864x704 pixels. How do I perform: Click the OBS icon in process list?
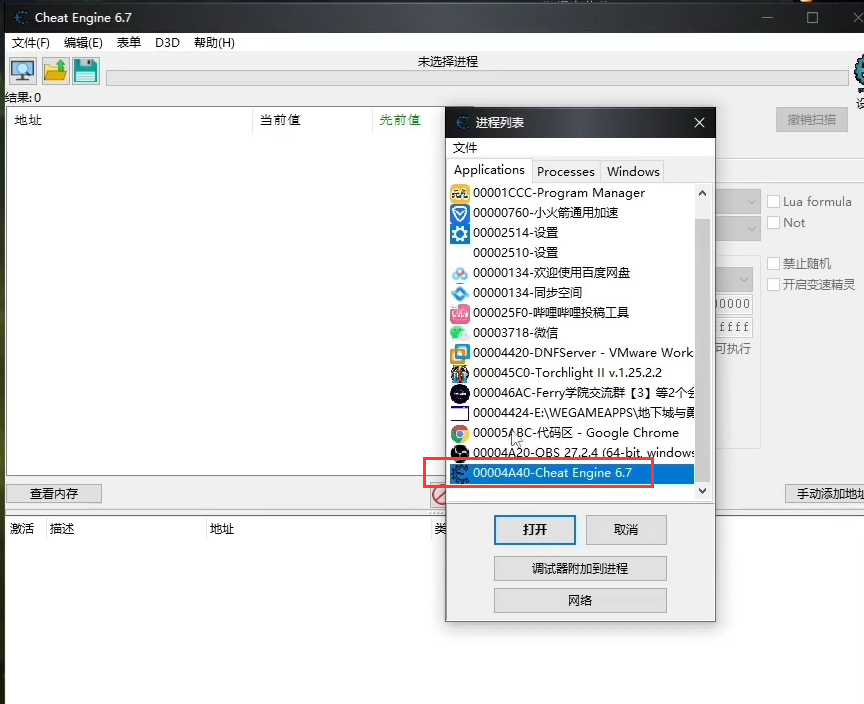(460, 453)
